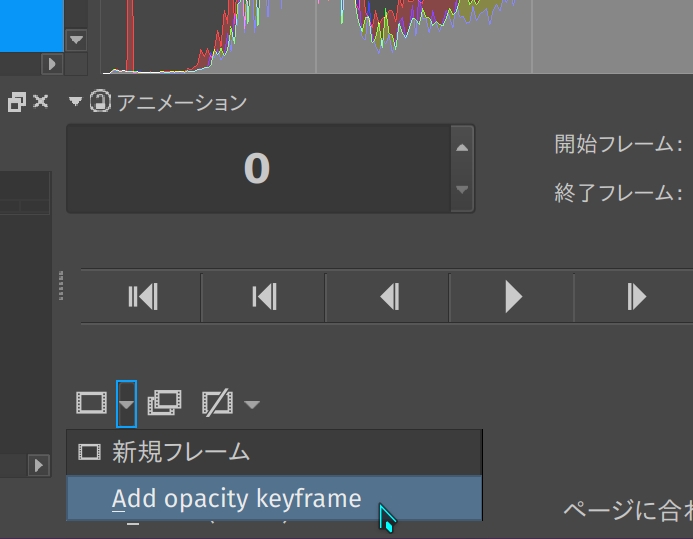Open the delete keyframe dropdown arrow

coord(252,404)
